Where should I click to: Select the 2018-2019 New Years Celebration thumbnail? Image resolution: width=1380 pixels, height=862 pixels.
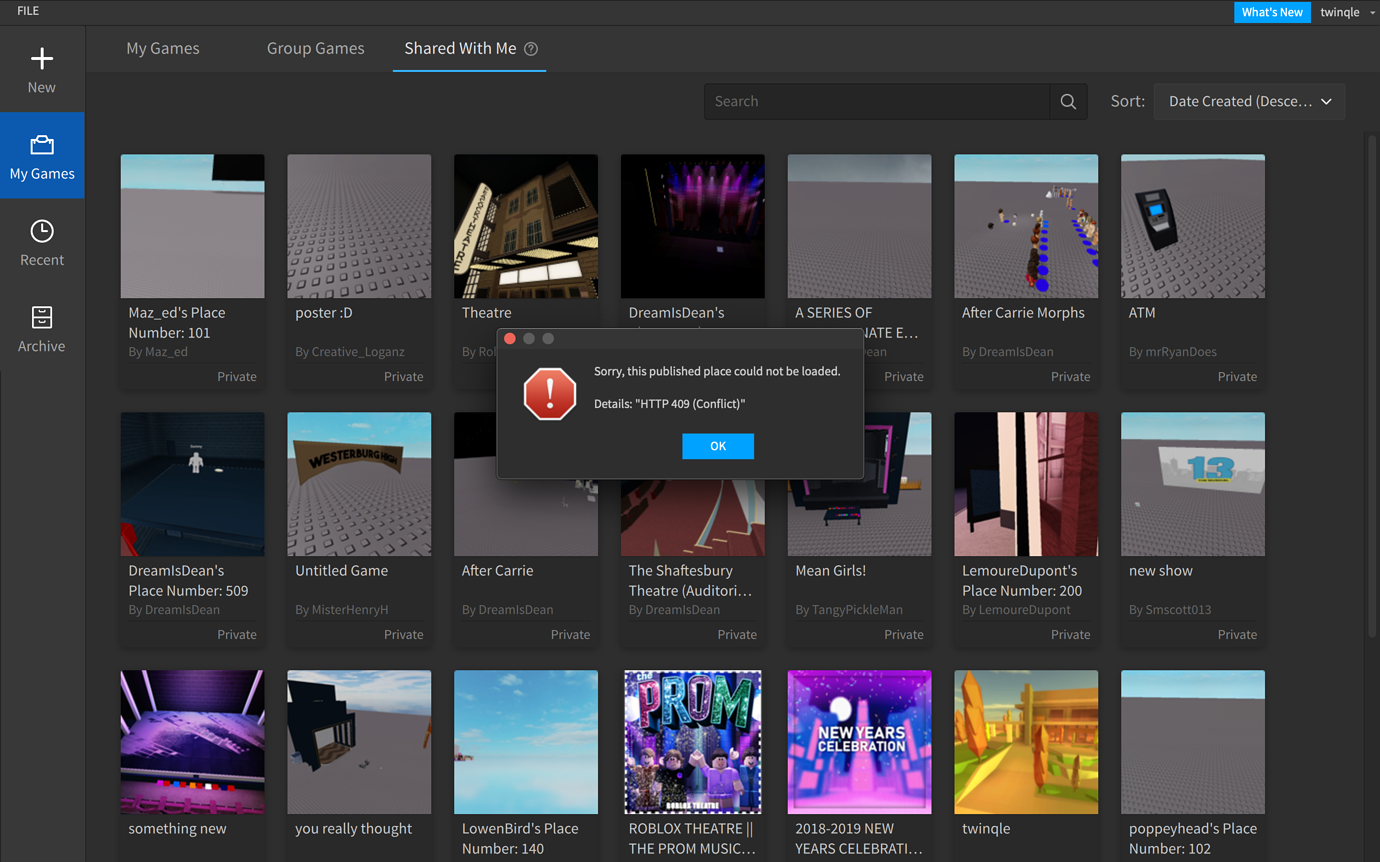[x=859, y=742]
